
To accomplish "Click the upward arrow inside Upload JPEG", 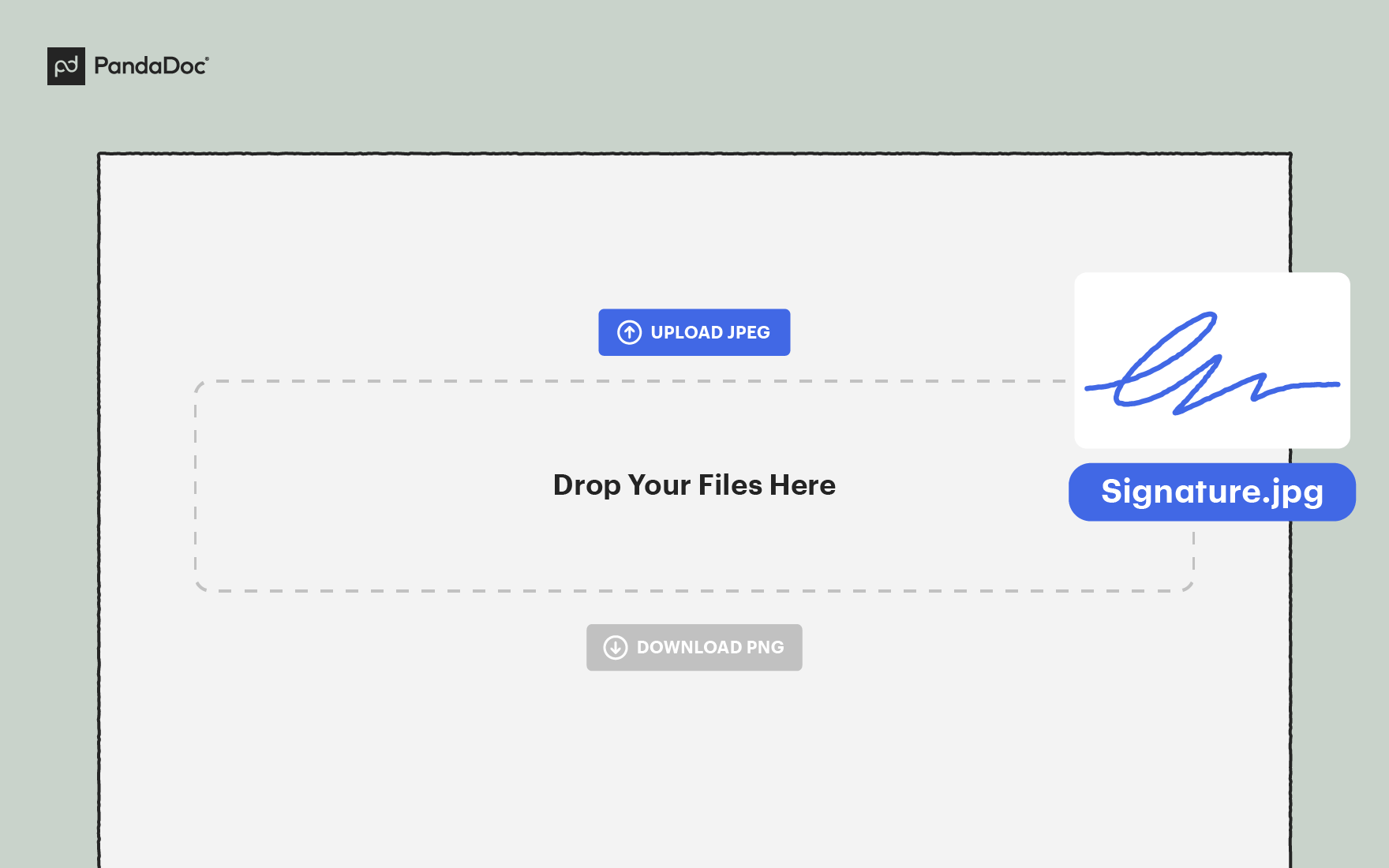I will pyautogui.click(x=629, y=332).
